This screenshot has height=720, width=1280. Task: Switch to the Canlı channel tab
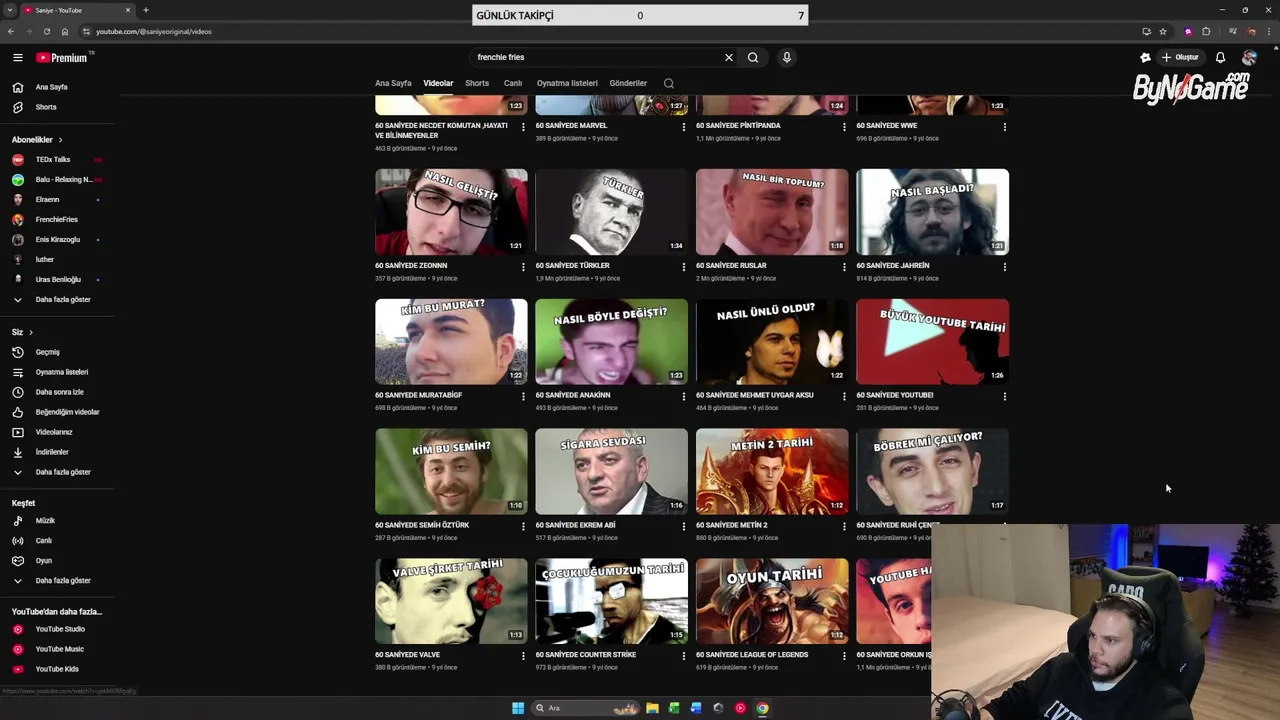(x=513, y=83)
